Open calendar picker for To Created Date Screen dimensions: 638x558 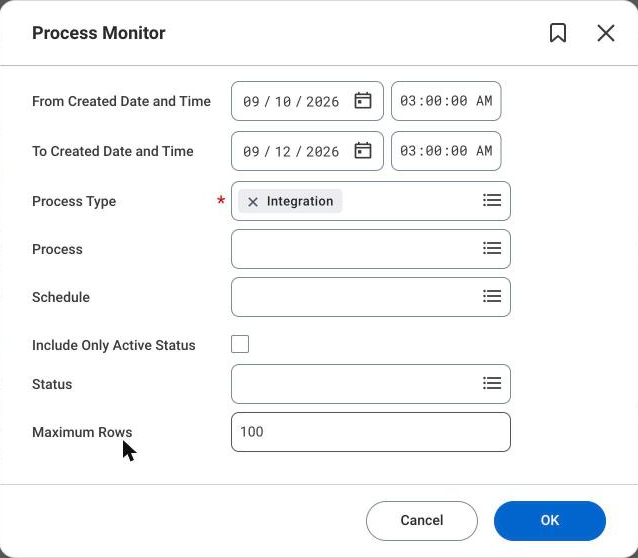point(363,151)
